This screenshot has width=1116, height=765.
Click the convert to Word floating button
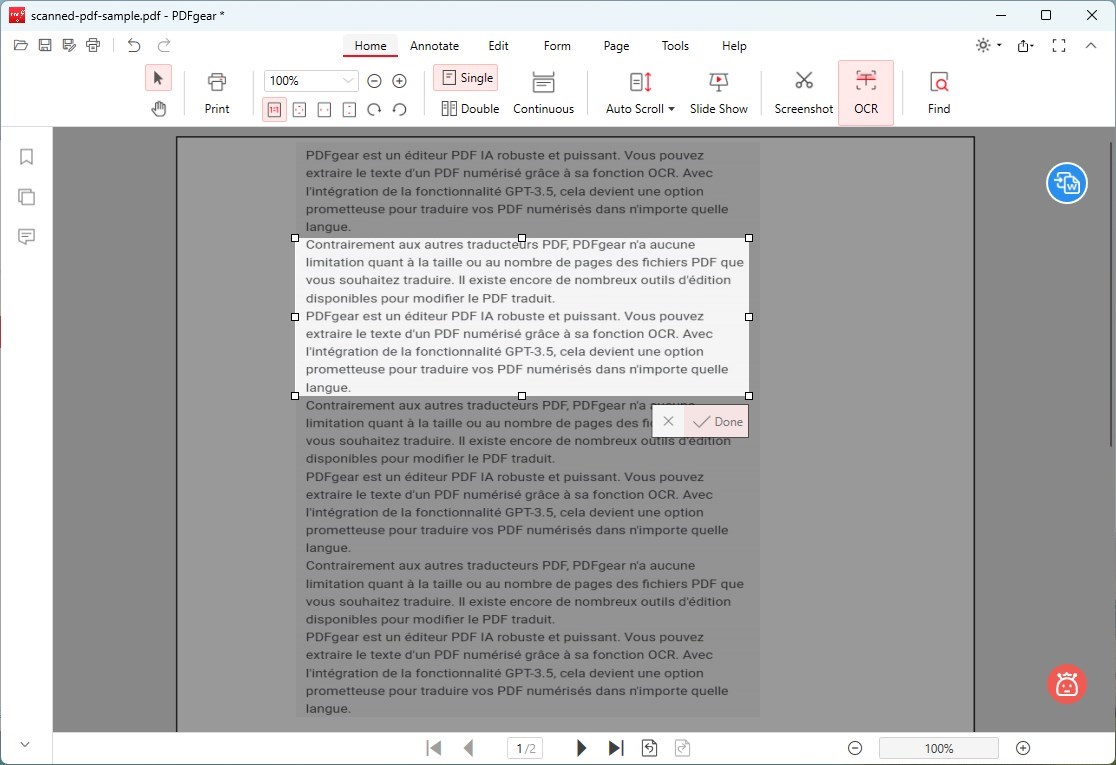1066,183
